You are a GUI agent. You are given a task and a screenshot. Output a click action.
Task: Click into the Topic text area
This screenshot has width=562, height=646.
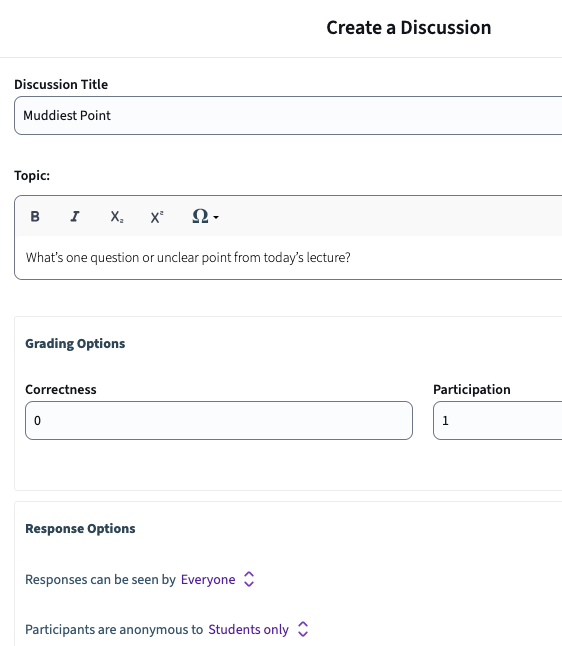tap(288, 257)
